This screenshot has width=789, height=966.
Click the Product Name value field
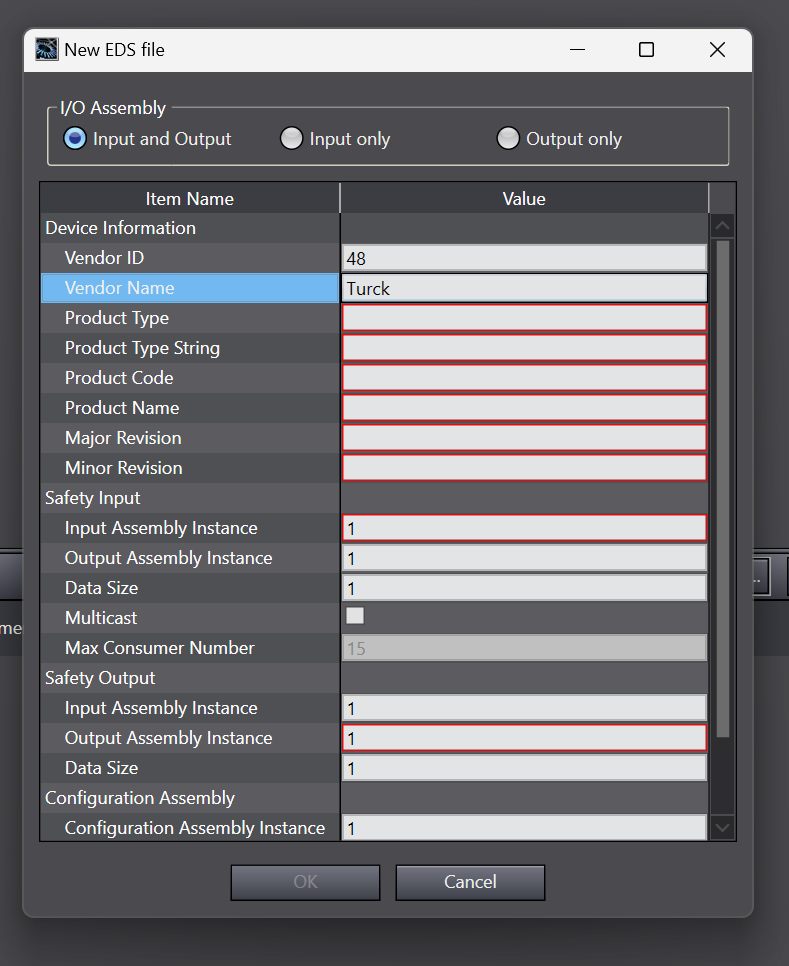click(524, 408)
